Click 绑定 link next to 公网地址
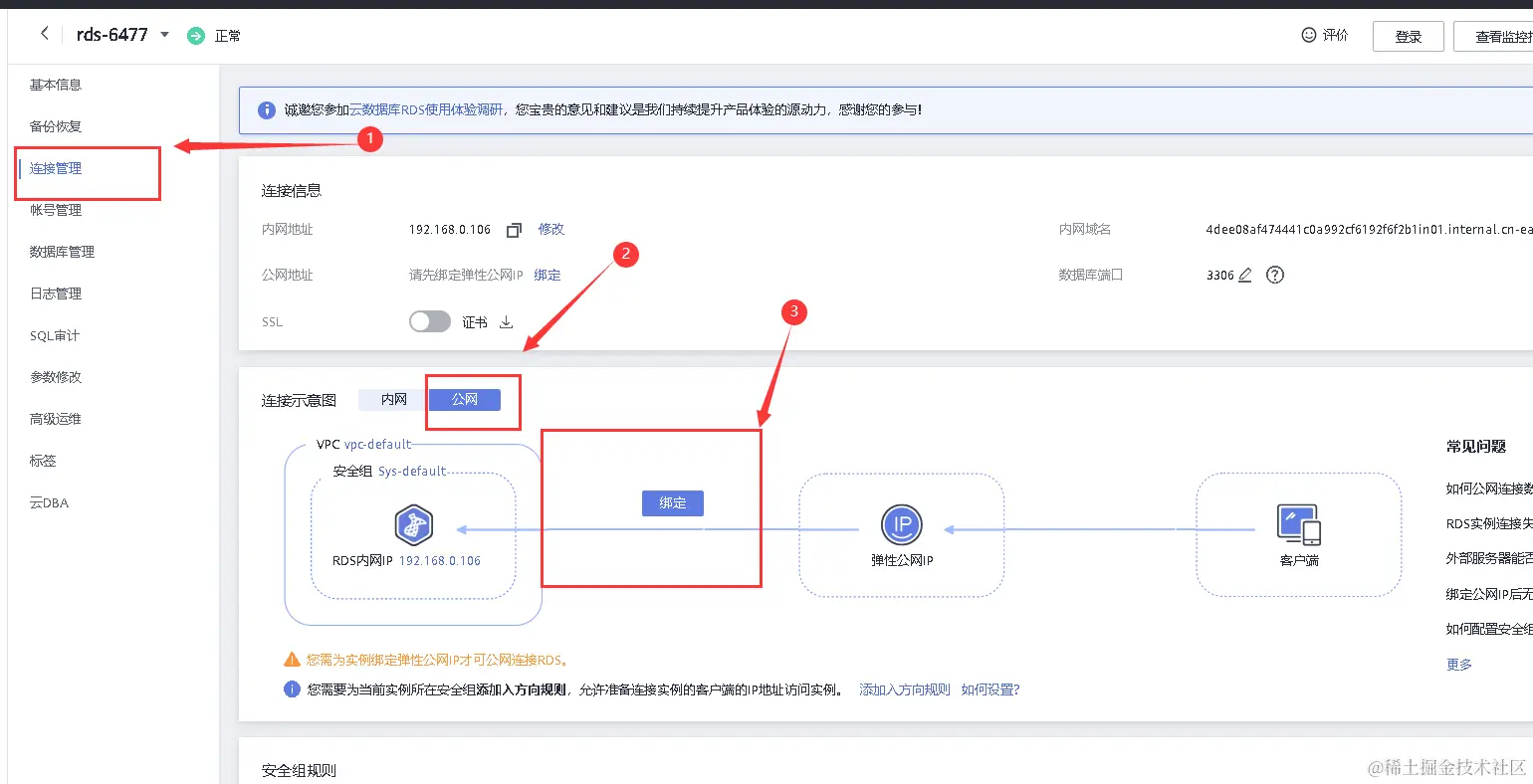This screenshot has height=784, width=1533. (x=547, y=275)
